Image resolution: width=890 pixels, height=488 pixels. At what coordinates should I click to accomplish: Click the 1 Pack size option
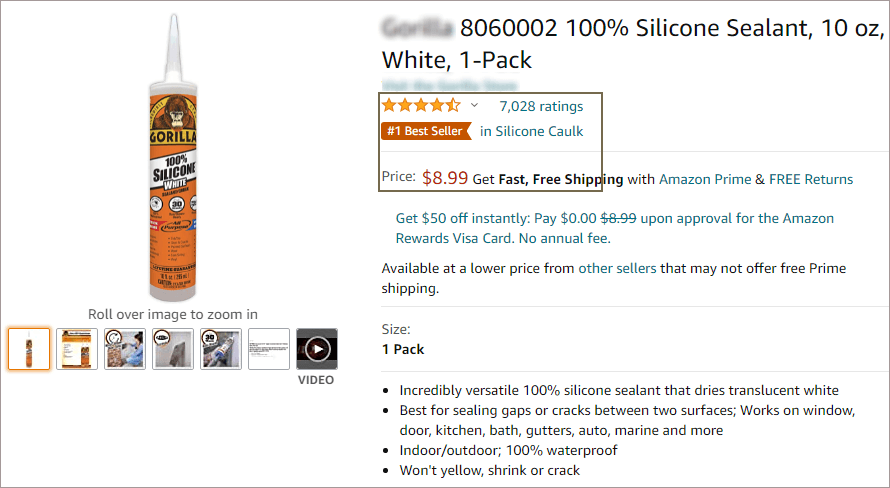[x=403, y=349]
